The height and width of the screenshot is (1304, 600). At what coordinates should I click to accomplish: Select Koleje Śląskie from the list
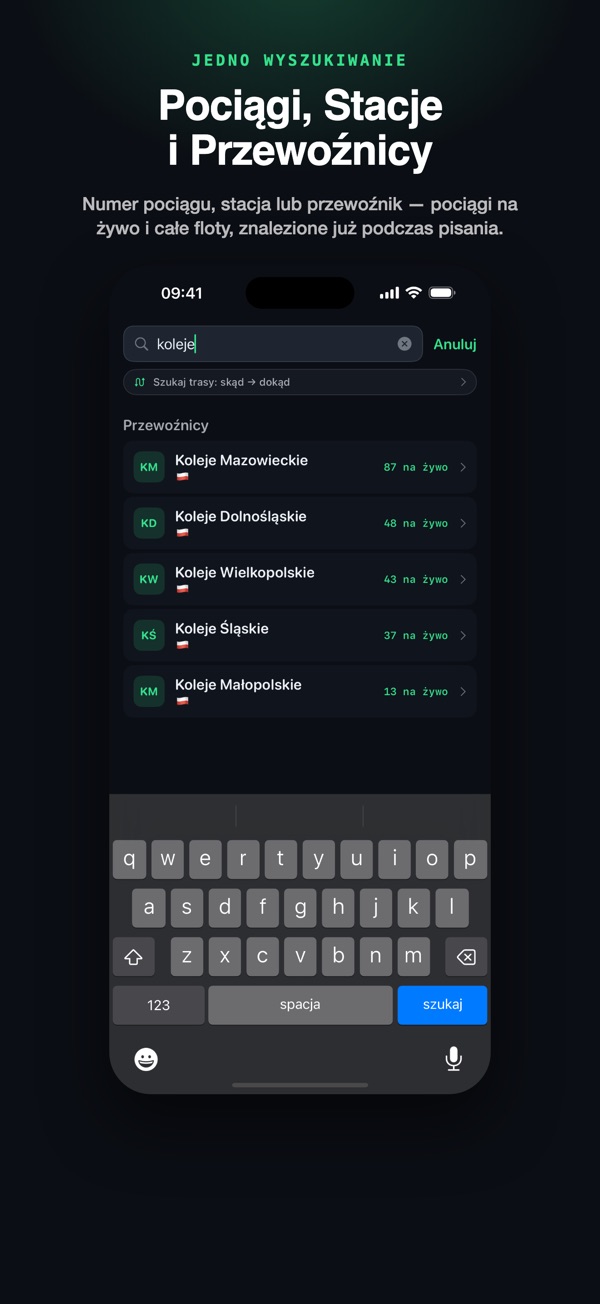(300, 635)
